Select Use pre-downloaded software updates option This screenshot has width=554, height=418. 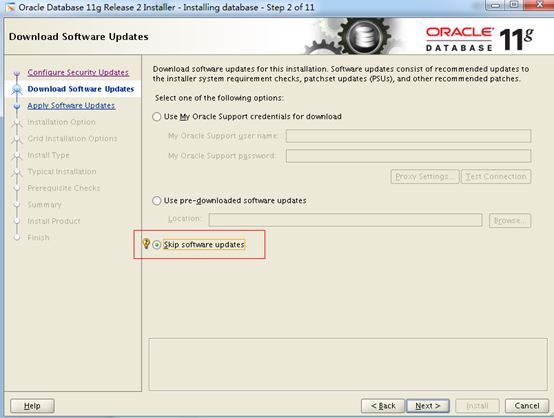point(157,201)
